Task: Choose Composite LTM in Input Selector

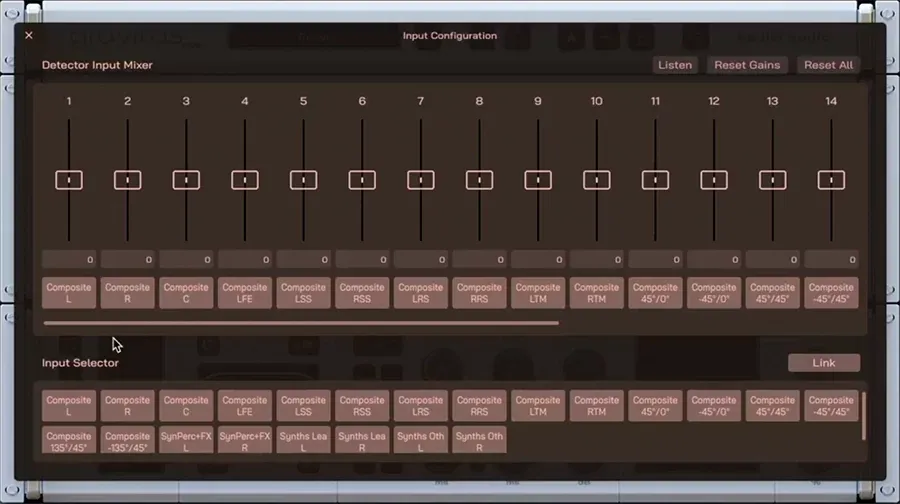Action: 538,406
